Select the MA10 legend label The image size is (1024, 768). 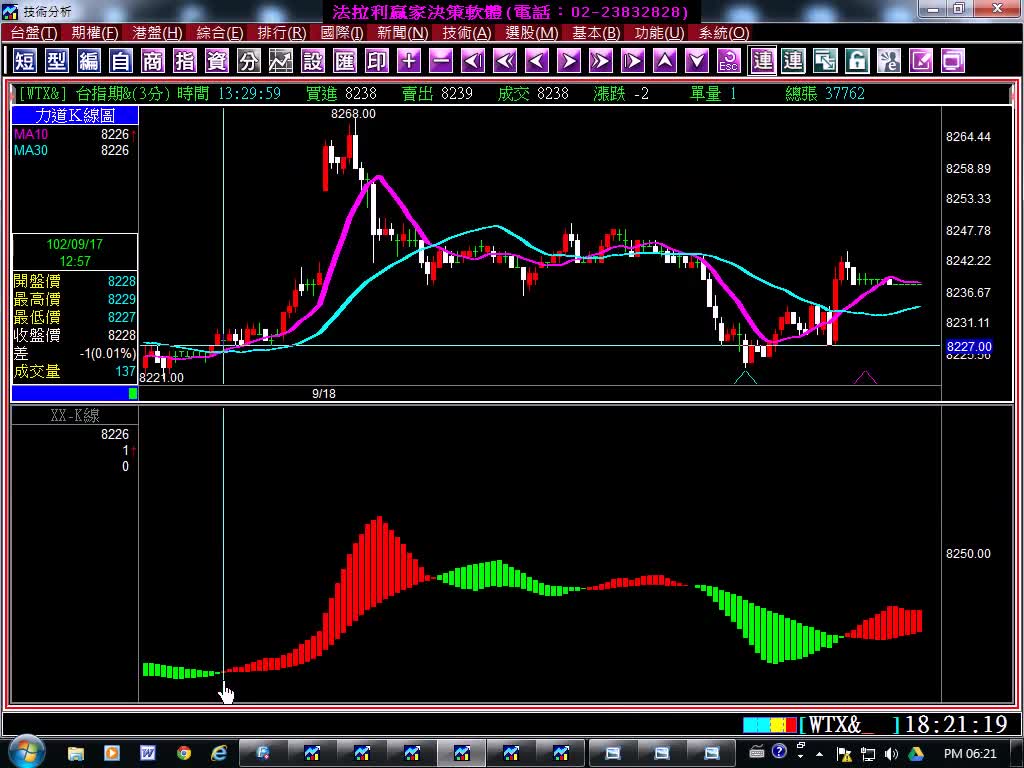point(31,135)
